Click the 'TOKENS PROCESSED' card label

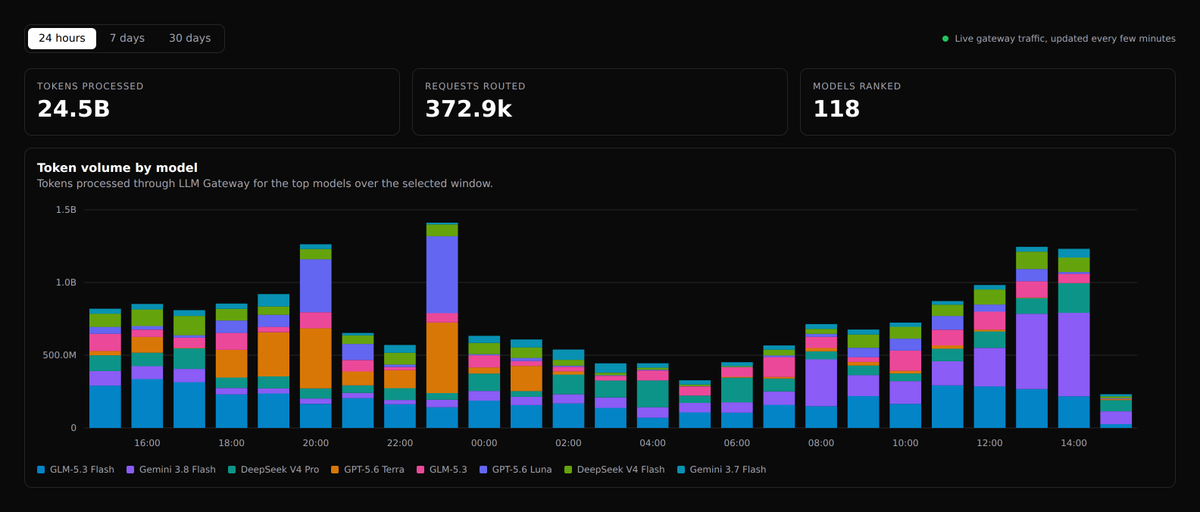tap(90, 86)
